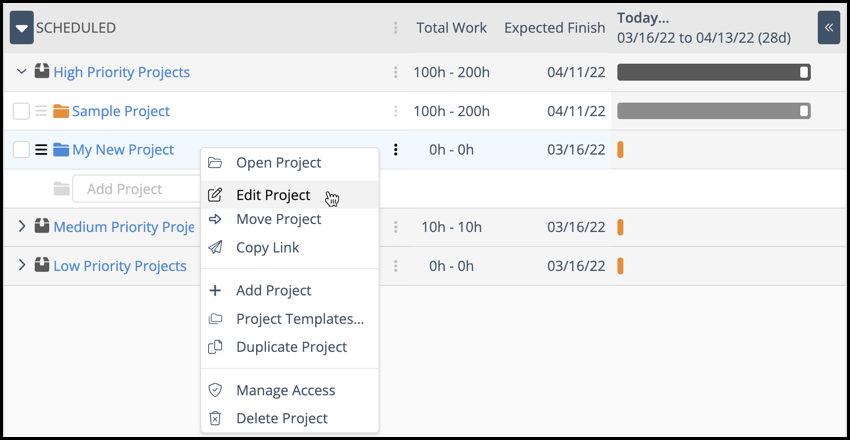Open the SCHEDULED dropdown arrow button
850x440 pixels.
click(22, 28)
